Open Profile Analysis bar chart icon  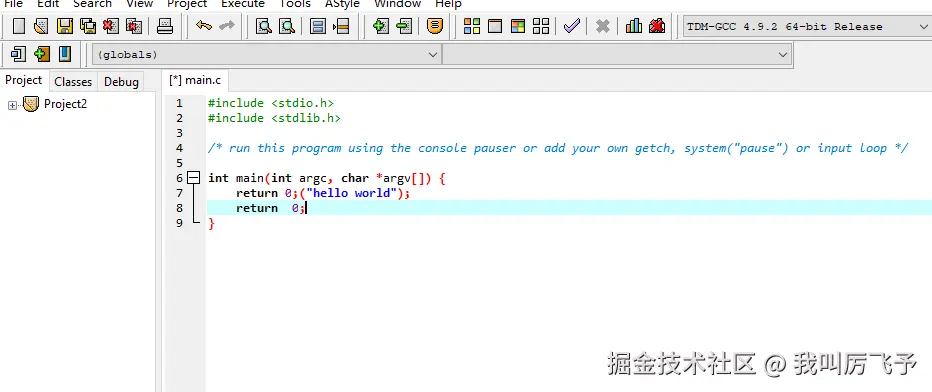pos(634,26)
